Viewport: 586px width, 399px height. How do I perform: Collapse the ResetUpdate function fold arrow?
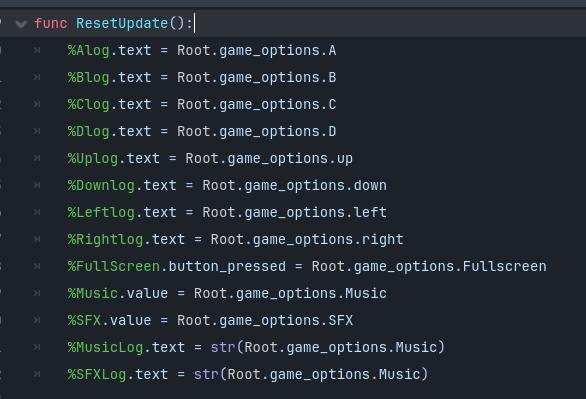pos(21,25)
